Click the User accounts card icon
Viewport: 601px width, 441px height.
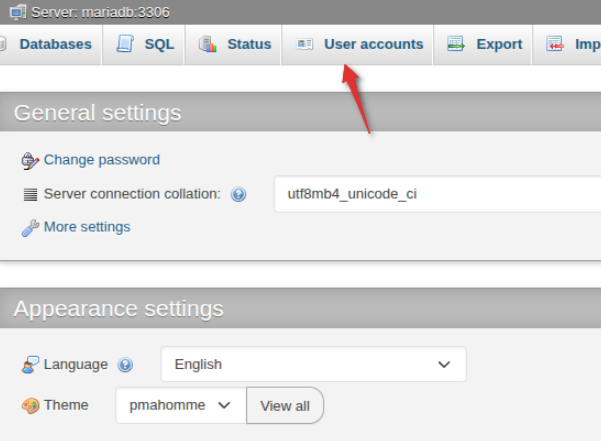305,44
